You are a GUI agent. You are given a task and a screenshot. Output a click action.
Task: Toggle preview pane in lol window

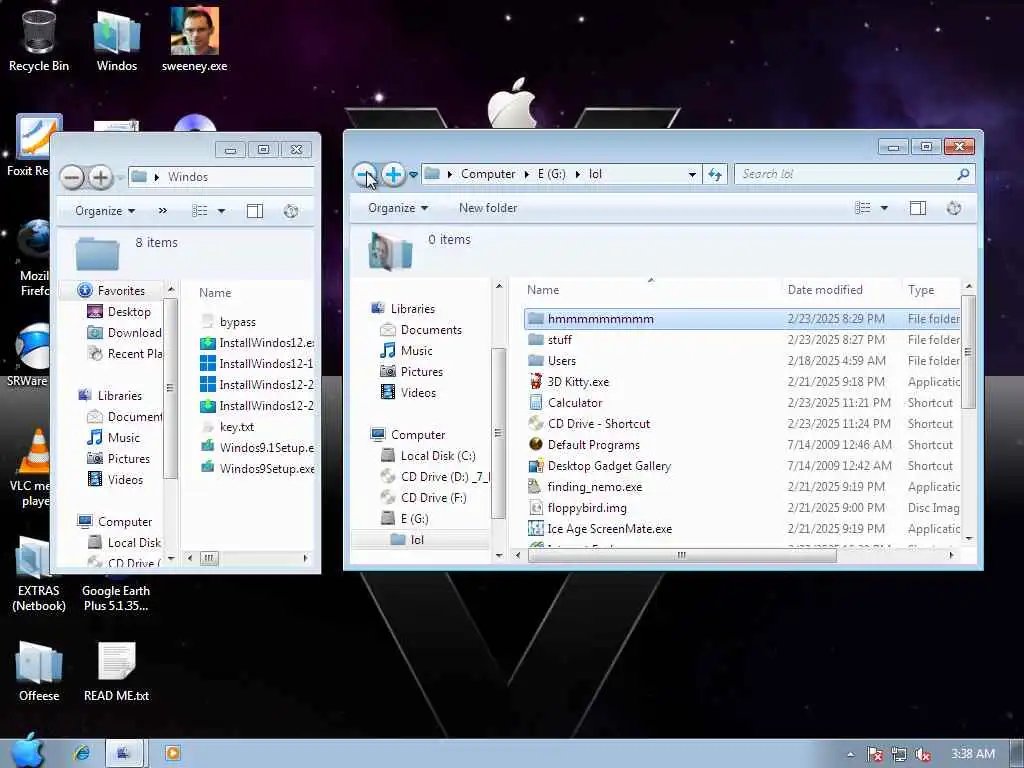click(918, 208)
